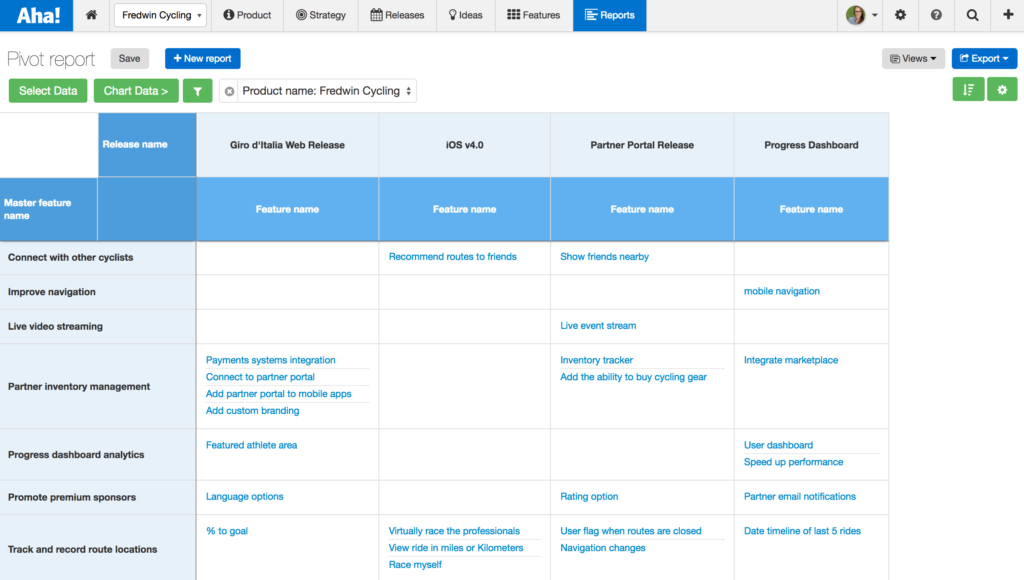Switch to the Strategy tab
The height and width of the screenshot is (580, 1024).
coord(321,15)
